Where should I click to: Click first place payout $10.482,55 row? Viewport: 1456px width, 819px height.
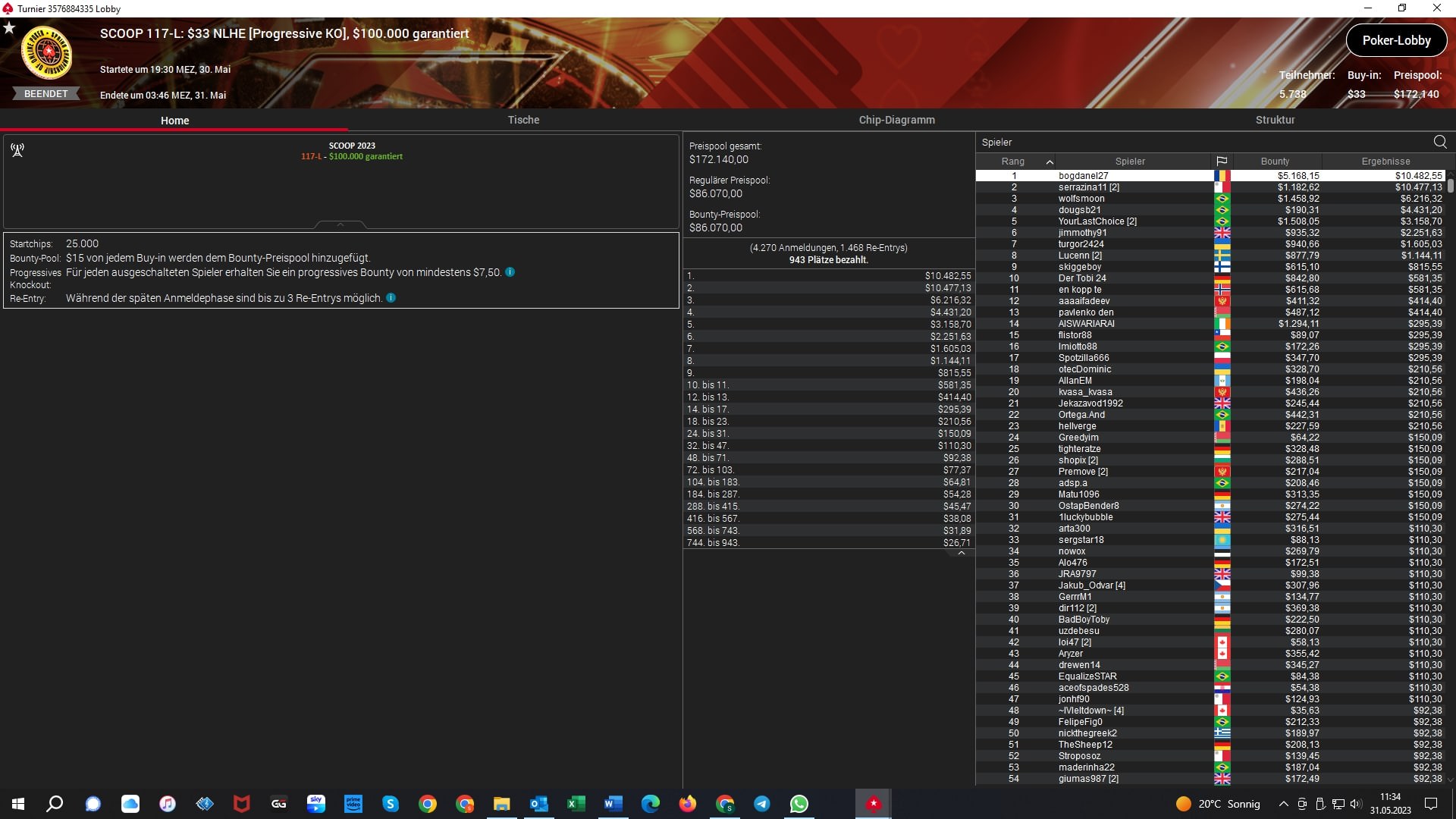[x=829, y=276]
